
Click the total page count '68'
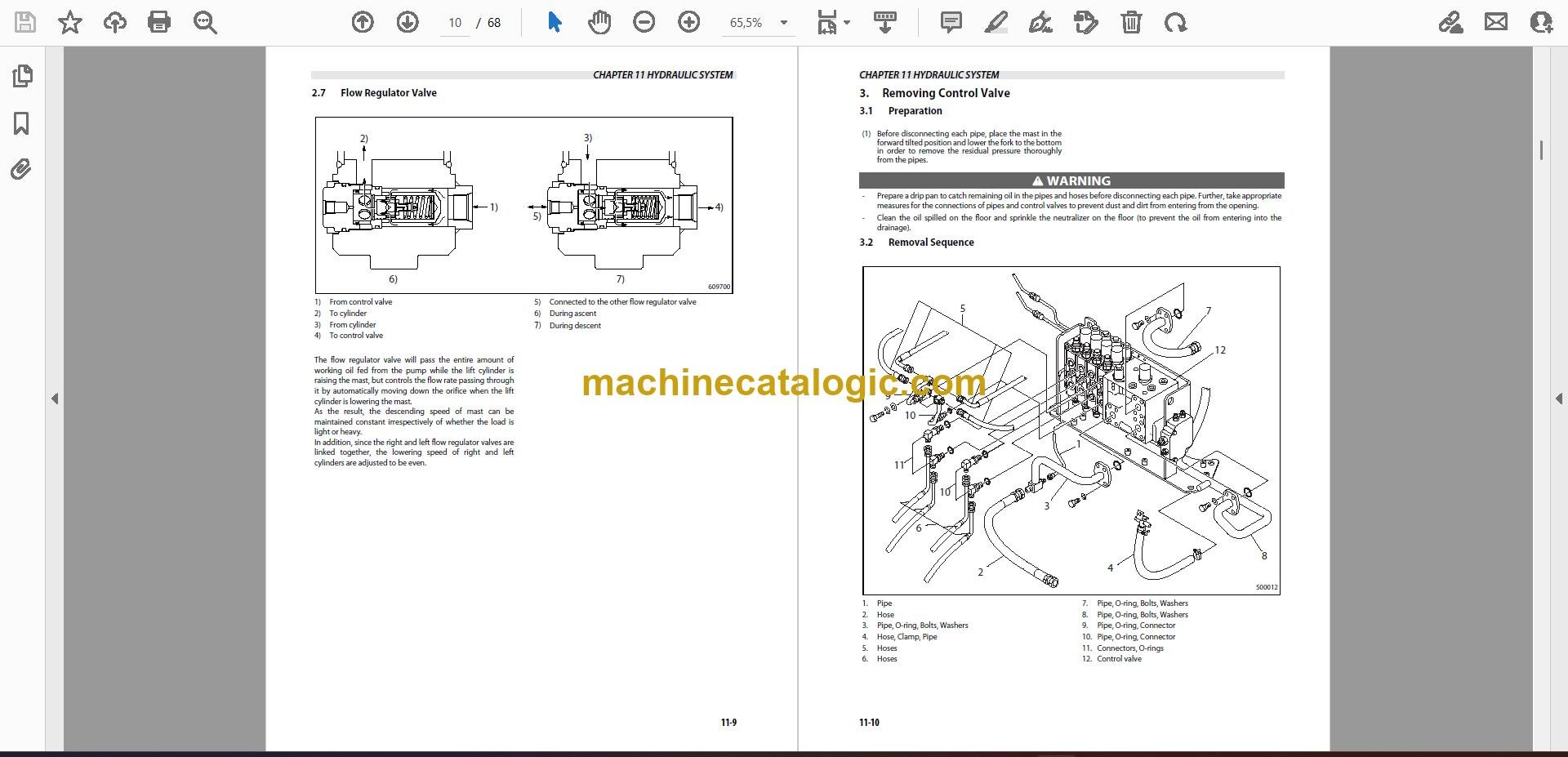pos(494,23)
